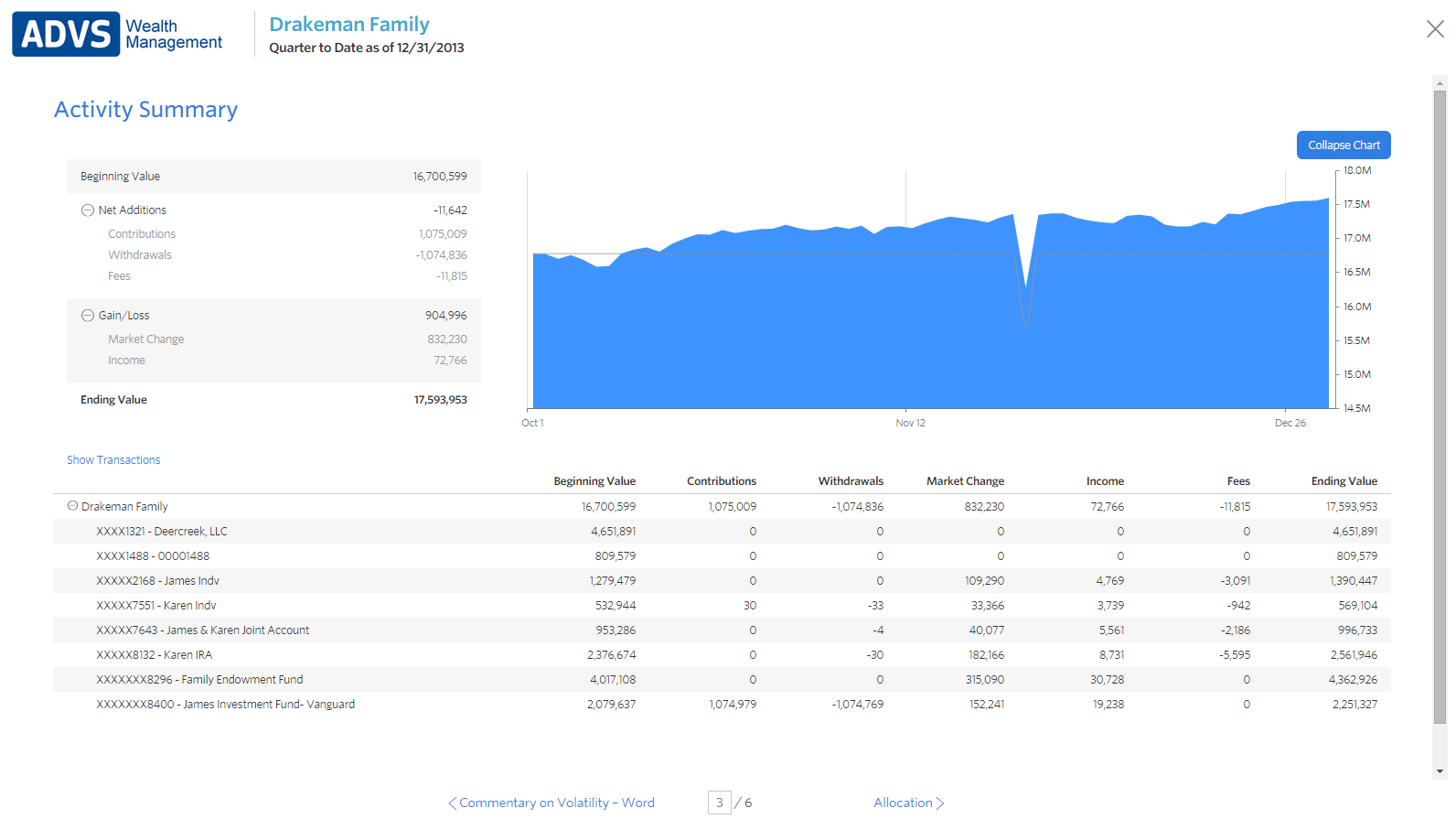The width and height of the screenshot is (1456, 819).
Task: Click the Activity Summary heading
Action: pyautogui.click(x=145, y=110)
